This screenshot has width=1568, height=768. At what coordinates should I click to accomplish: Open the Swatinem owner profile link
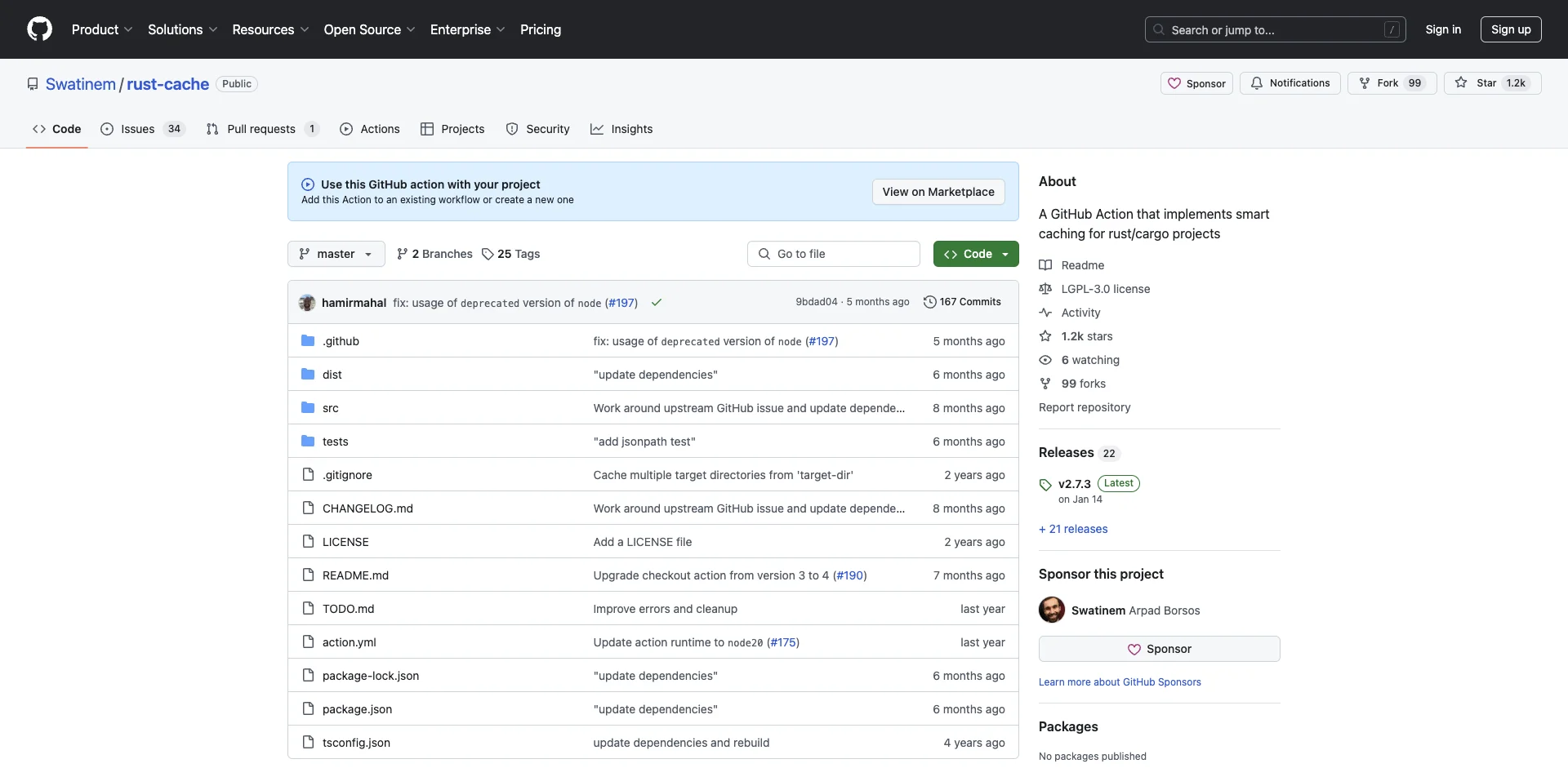coord(81,84)
